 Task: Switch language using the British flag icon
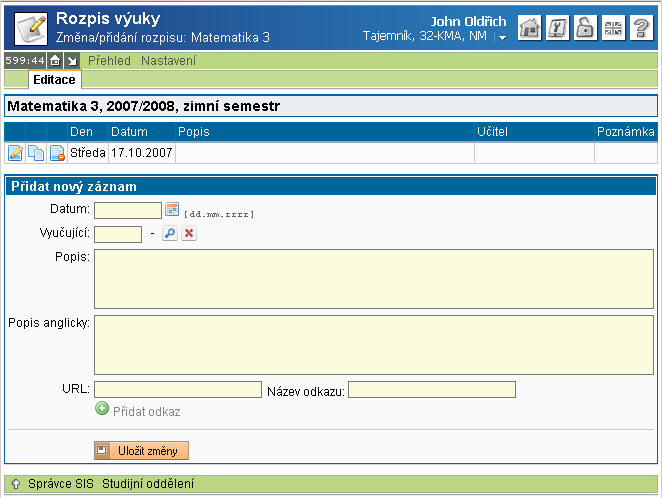pyautogui.click(x=615, y=29)
